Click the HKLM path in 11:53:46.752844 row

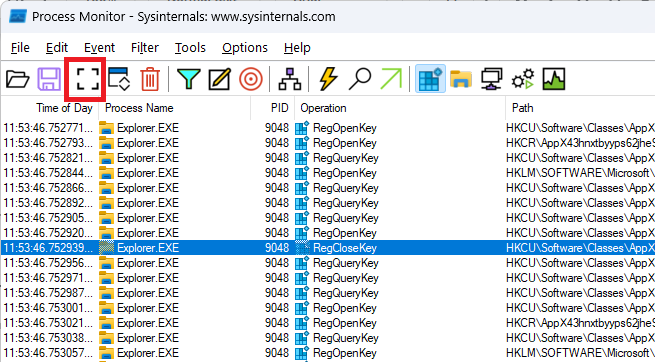point(580,173)
